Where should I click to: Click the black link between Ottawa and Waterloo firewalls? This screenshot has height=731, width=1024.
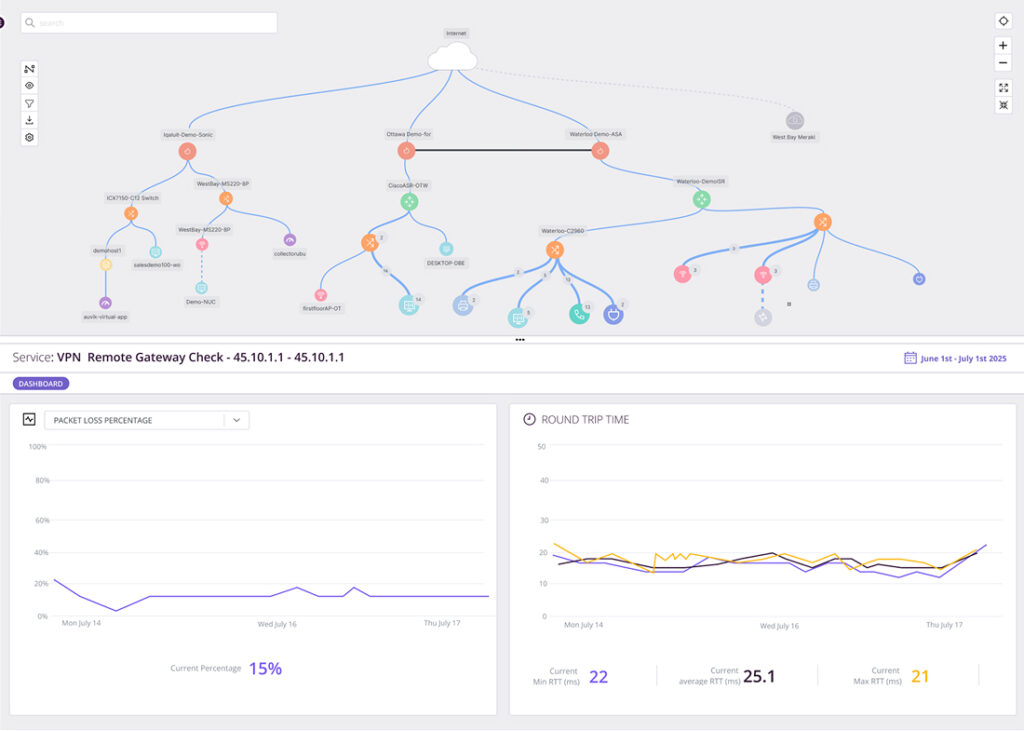tap(503, 150)
